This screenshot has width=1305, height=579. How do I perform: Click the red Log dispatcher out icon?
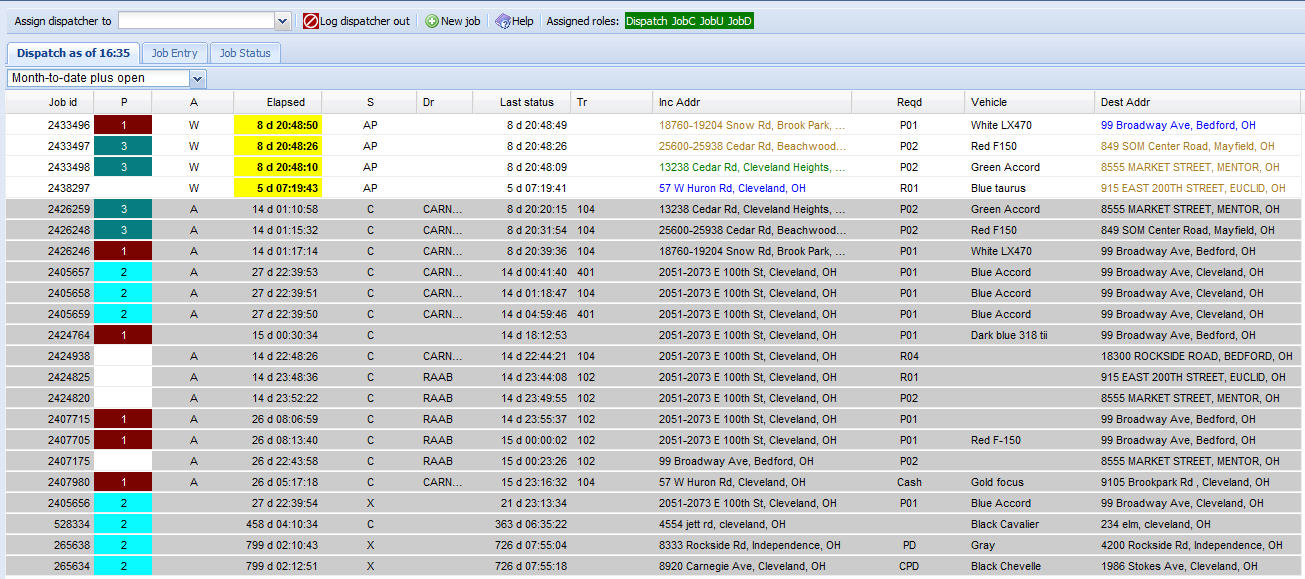coord(311,21)
